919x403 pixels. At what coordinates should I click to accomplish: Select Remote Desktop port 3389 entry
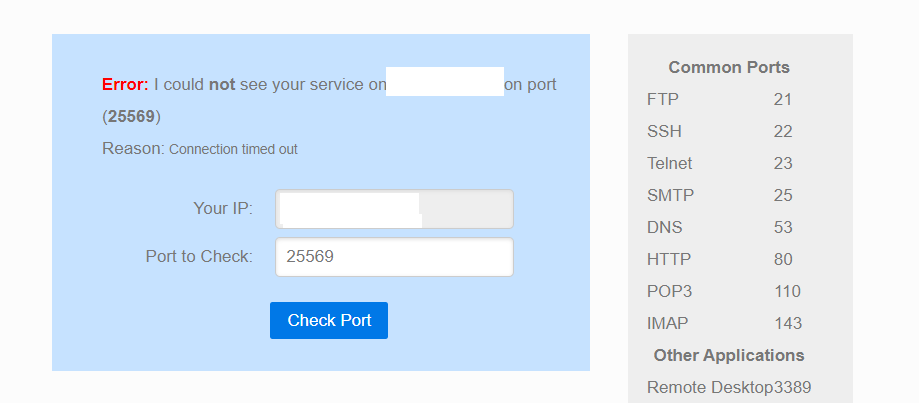(x=729, y=387)
